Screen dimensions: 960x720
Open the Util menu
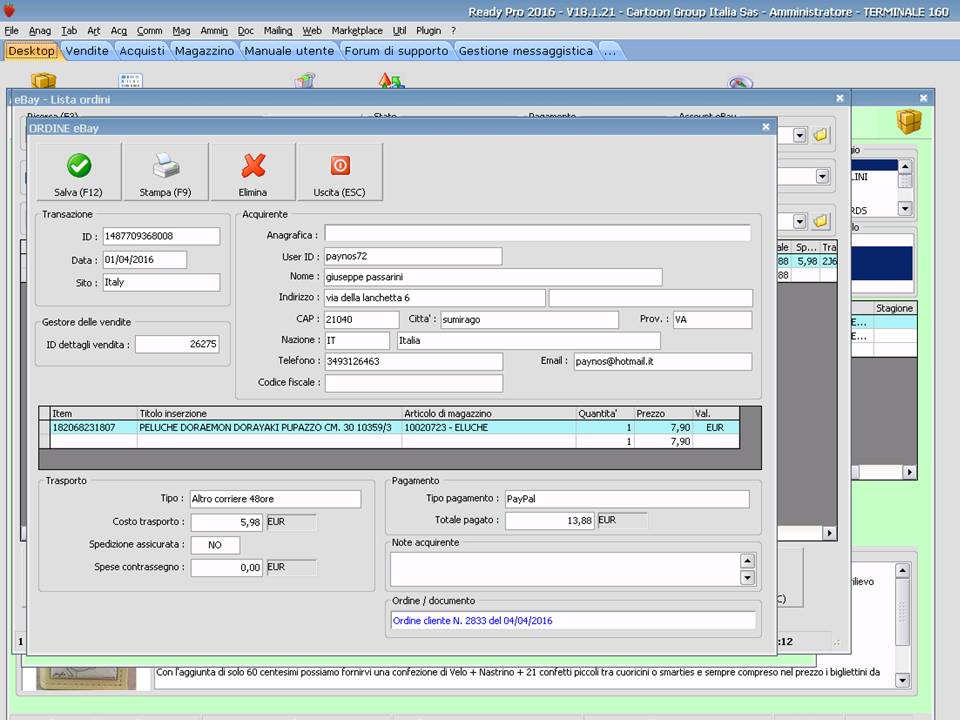tap(399, 31)
